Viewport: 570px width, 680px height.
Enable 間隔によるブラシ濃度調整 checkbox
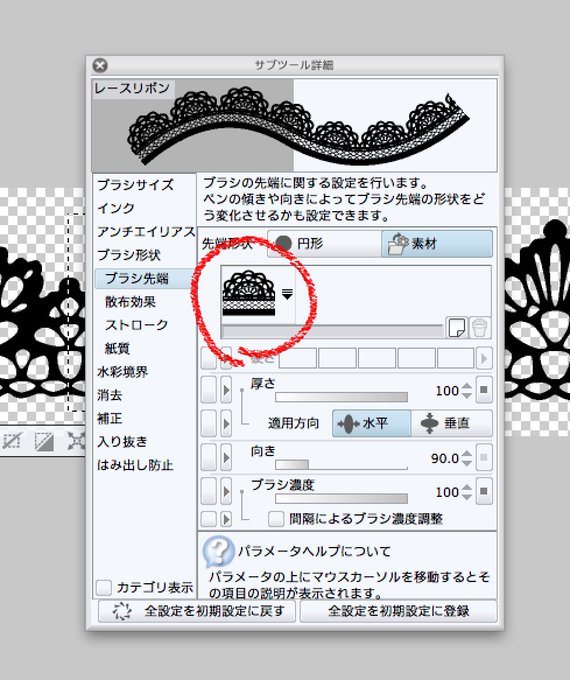pyautogui.click(x=275, y=519)
